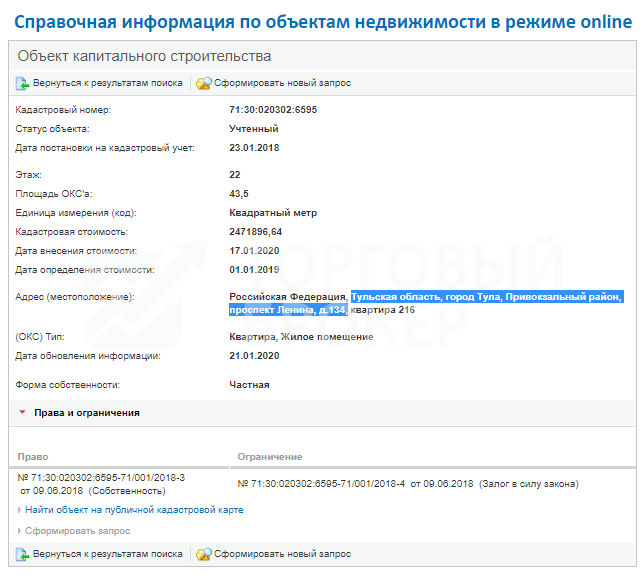Open bottom 'Вернуться к результатам поиска' link
This screenshot has height=584, width=644.
click(x=108, y=554)
